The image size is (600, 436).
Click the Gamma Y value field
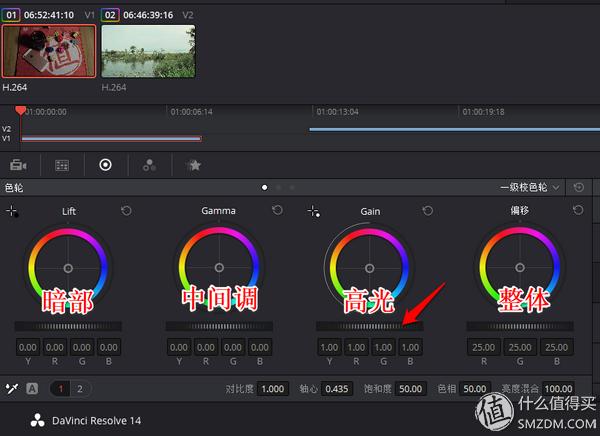pyautogui.click(x=179, y=347)
